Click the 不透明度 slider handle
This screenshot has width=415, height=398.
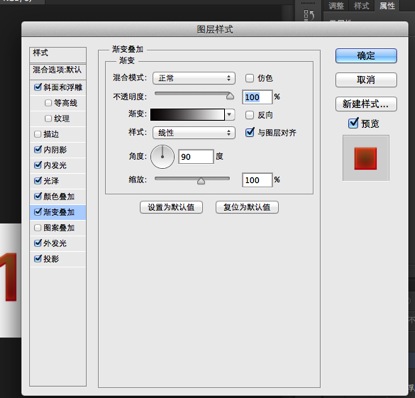(x=230, y=96)
